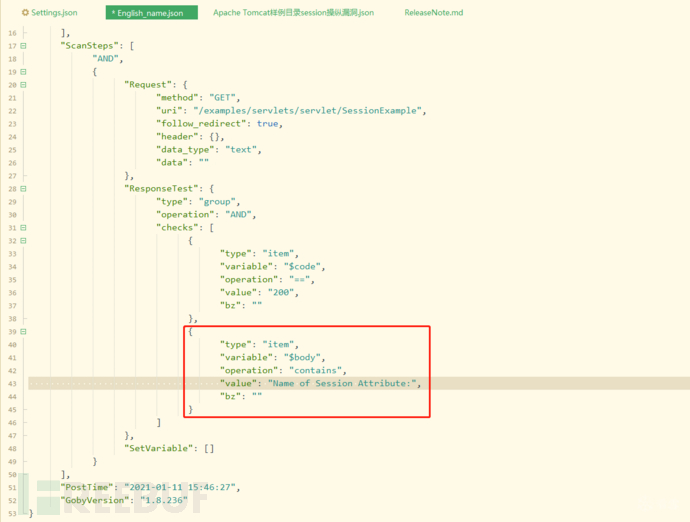Click the gear icon on Settings.json tab

pyautogui.click(x=25, y=13)
